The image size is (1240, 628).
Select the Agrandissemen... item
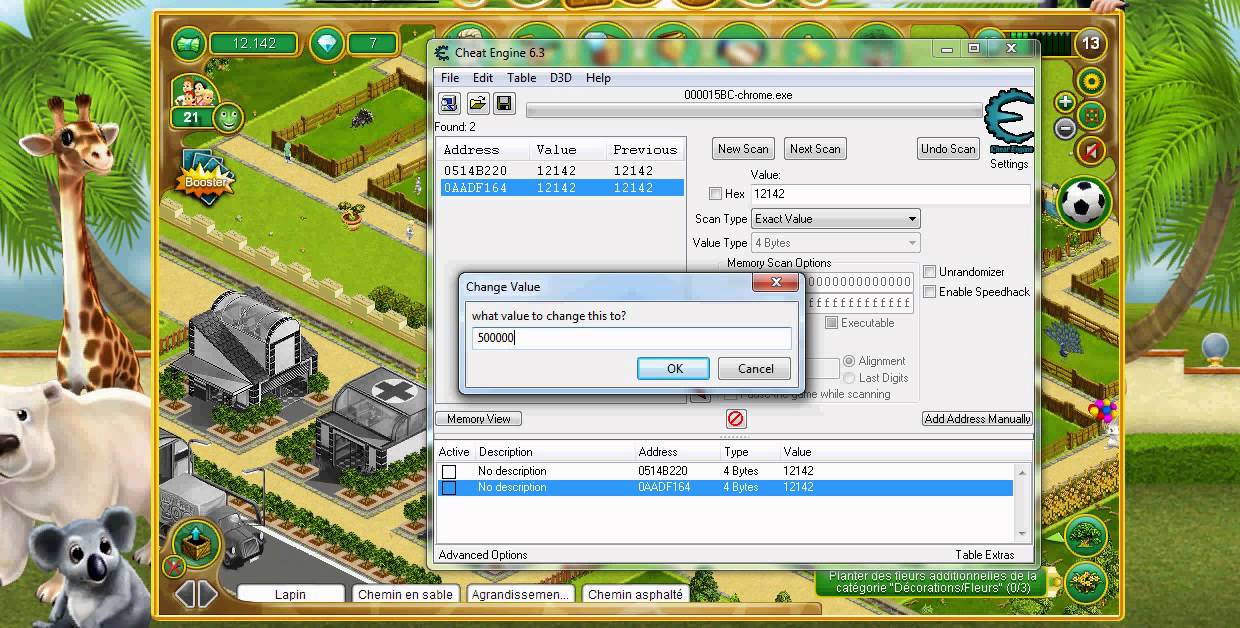pos(520,594)
